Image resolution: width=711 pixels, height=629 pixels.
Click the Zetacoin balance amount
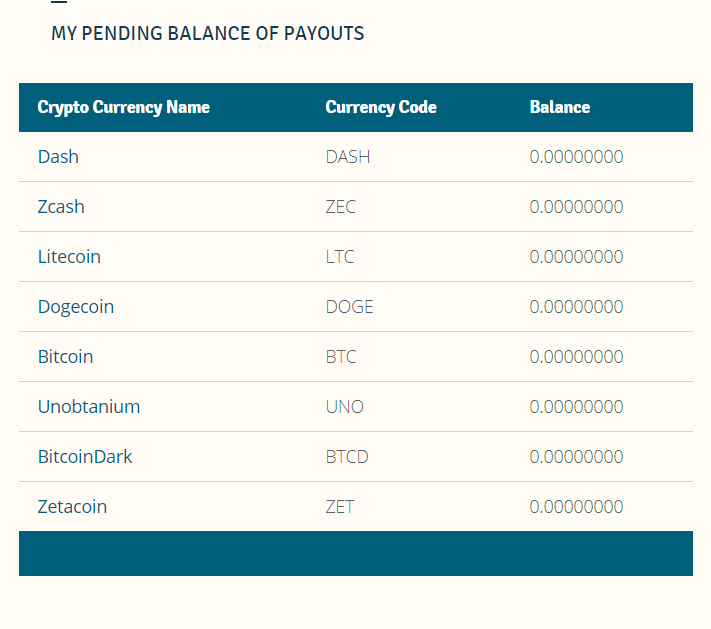[576, 507]
